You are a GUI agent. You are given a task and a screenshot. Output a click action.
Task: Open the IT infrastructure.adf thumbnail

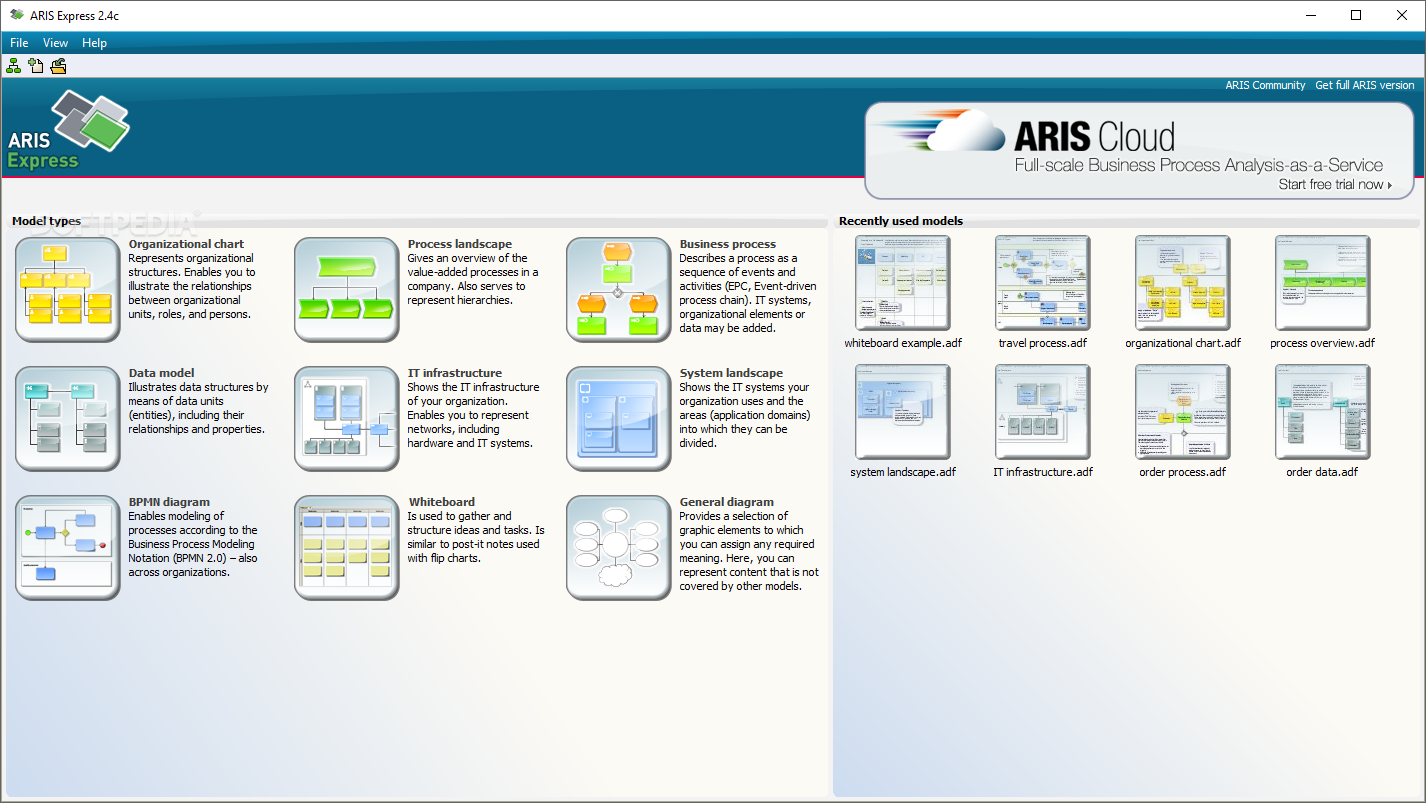[x=1043, y=412]
